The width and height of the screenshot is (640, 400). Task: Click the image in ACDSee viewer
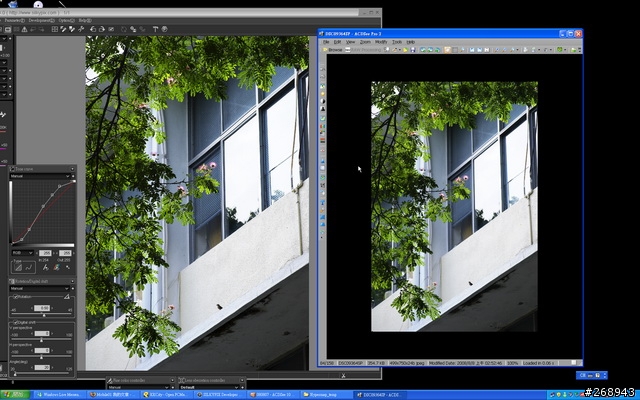pyautogui.click(x=454, y=206)
